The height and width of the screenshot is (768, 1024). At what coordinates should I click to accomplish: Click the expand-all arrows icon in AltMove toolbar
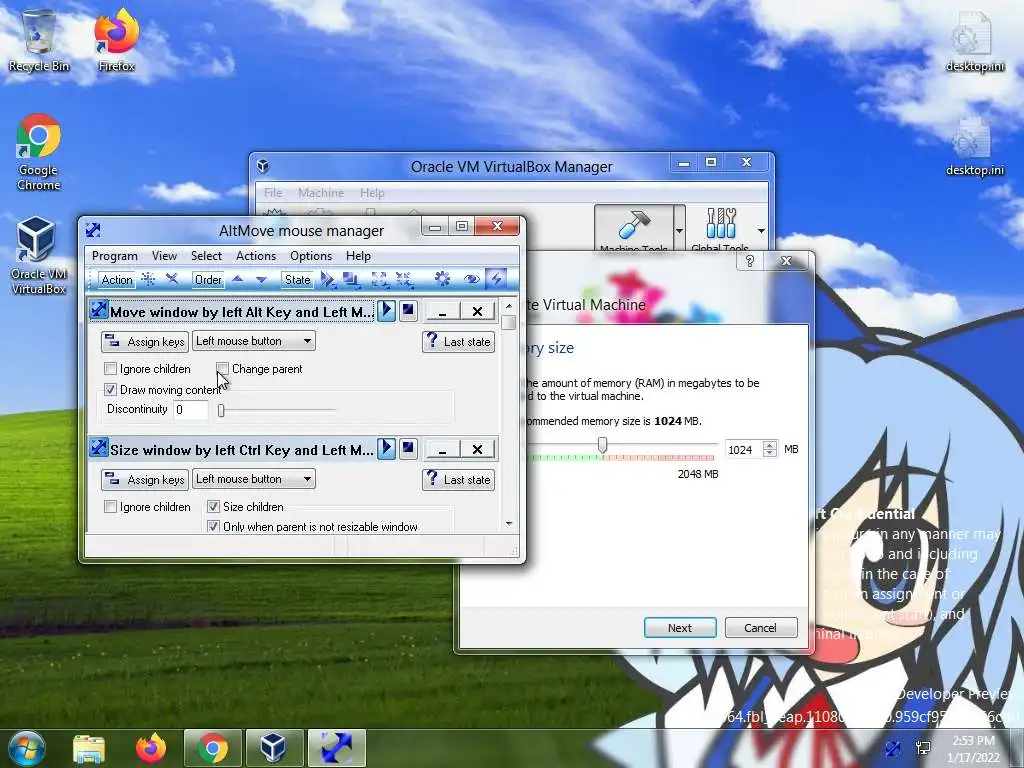coord(379,280)
